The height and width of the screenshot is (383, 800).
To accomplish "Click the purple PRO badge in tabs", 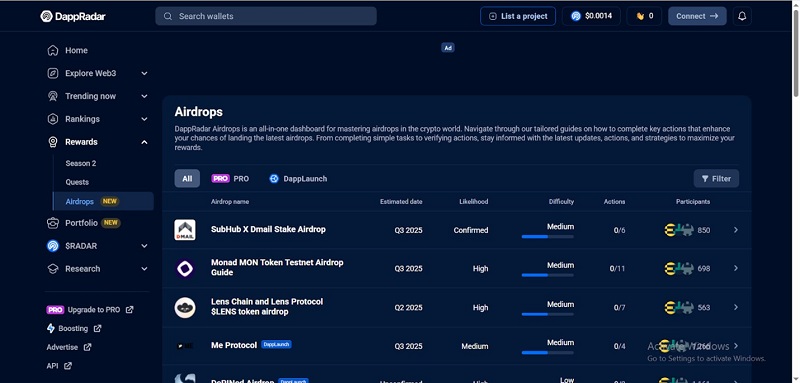I will (220, 178).
